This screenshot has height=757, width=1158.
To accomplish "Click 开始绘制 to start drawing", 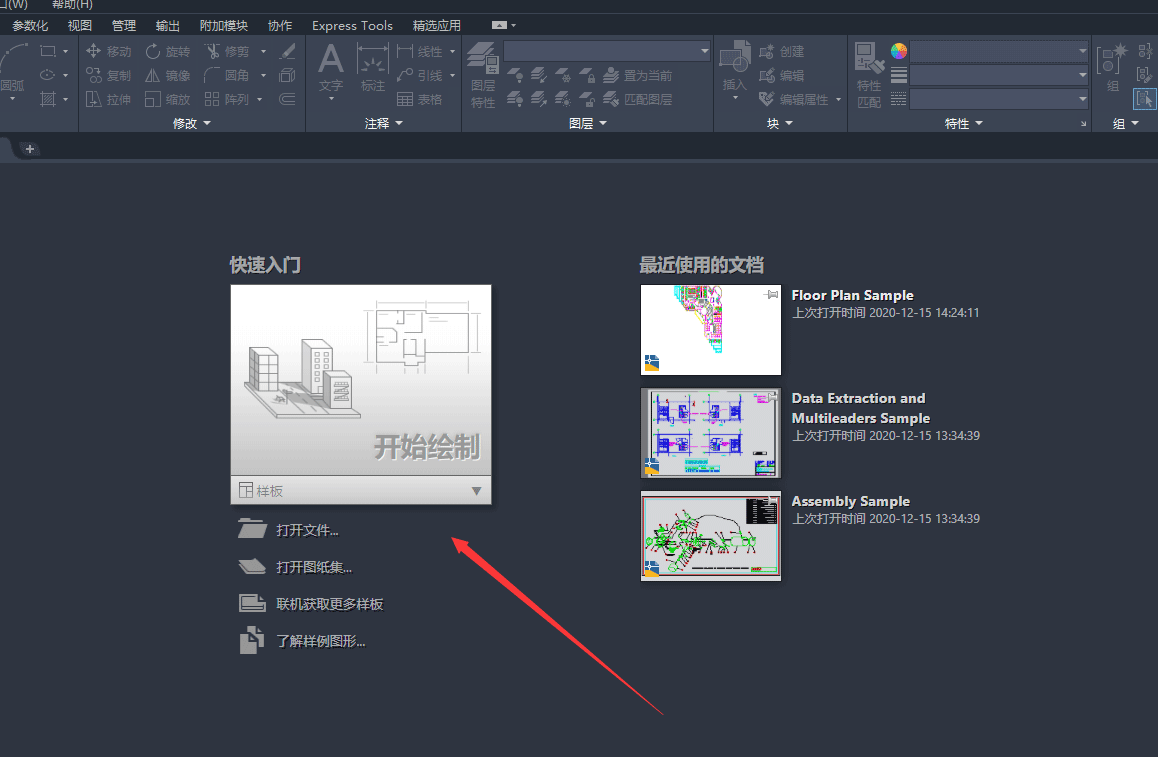I will click(361, 380).
